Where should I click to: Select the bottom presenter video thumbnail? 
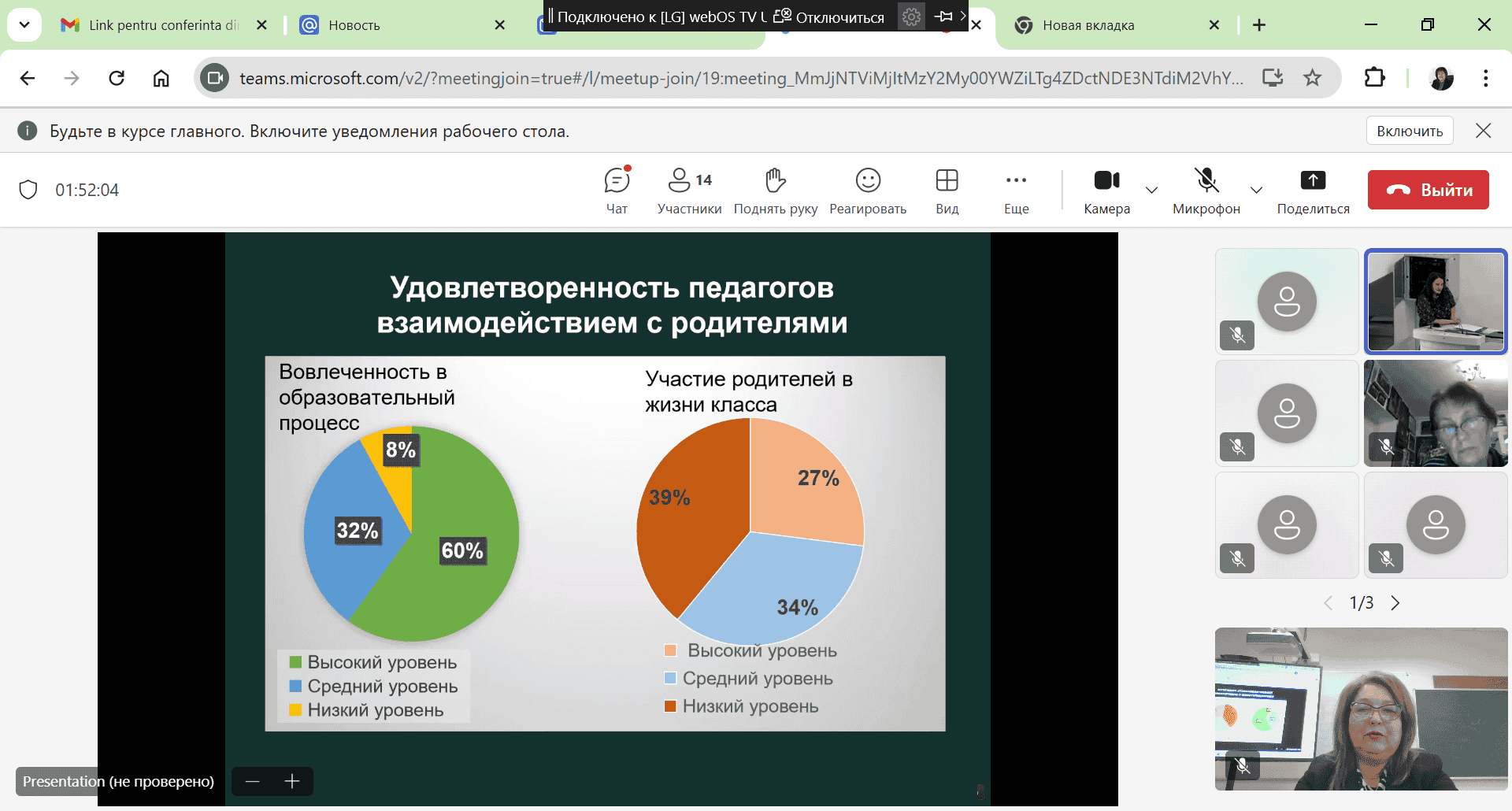[1361, 709]
